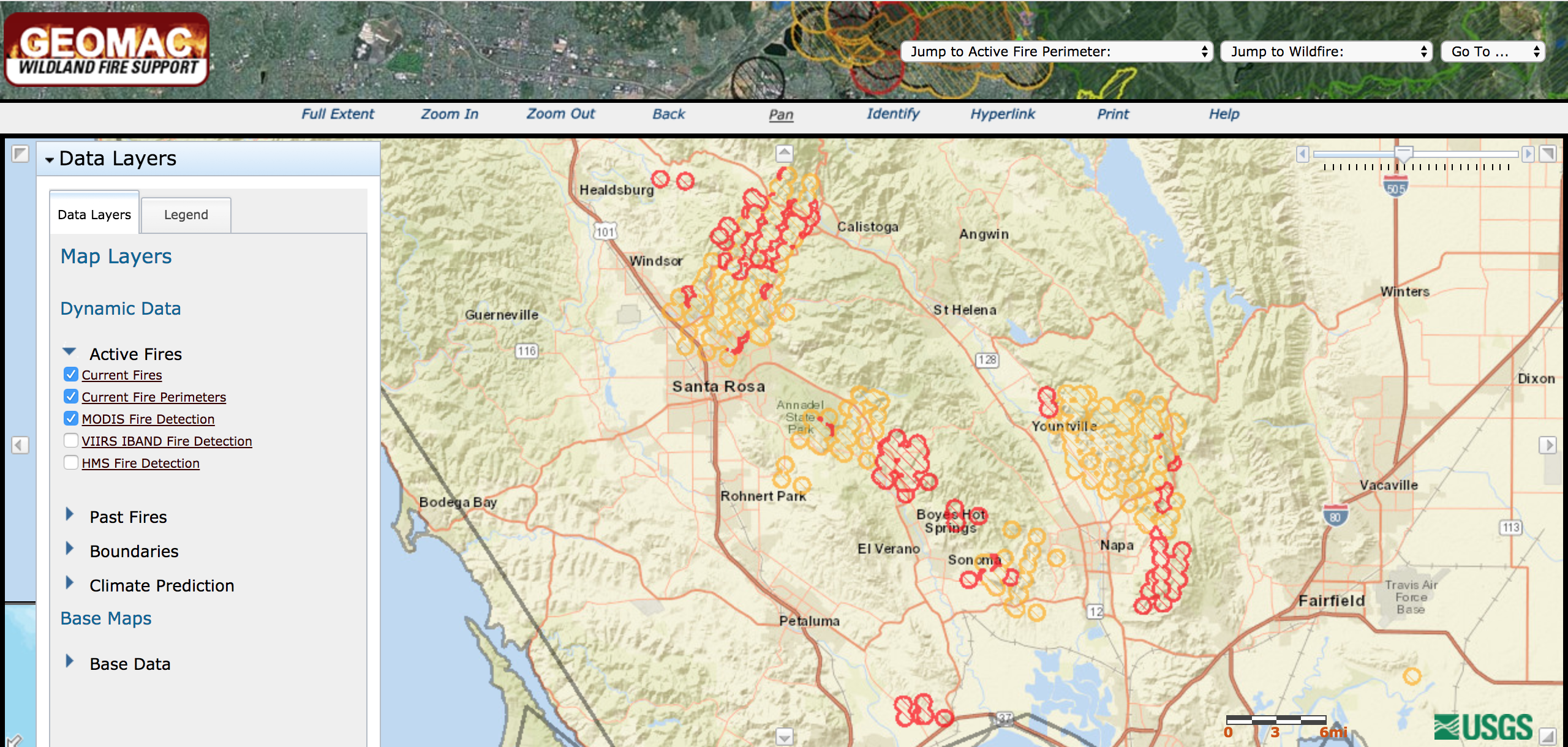This screenshot has width=1568, height=747.
Task: Enable VIIRS IBAND Fire Detection layer
Action: point(71,441)
